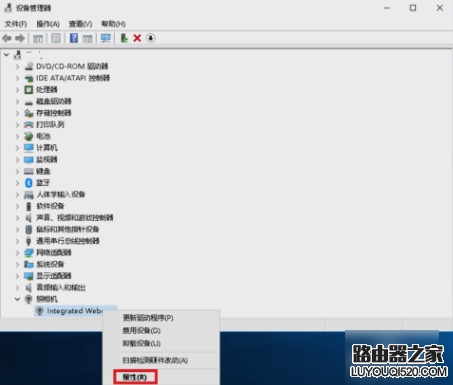Expand the DVD/CD-ROM 驱动器 category
The width and height of the screenshot is (453, 385).
coord(17,66)
